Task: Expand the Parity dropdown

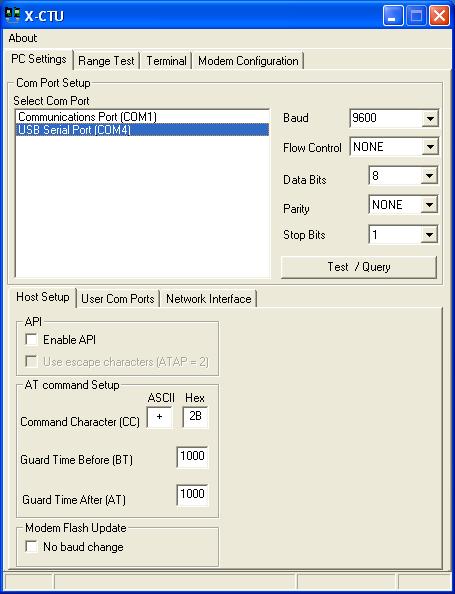Action: coord(429,205)
